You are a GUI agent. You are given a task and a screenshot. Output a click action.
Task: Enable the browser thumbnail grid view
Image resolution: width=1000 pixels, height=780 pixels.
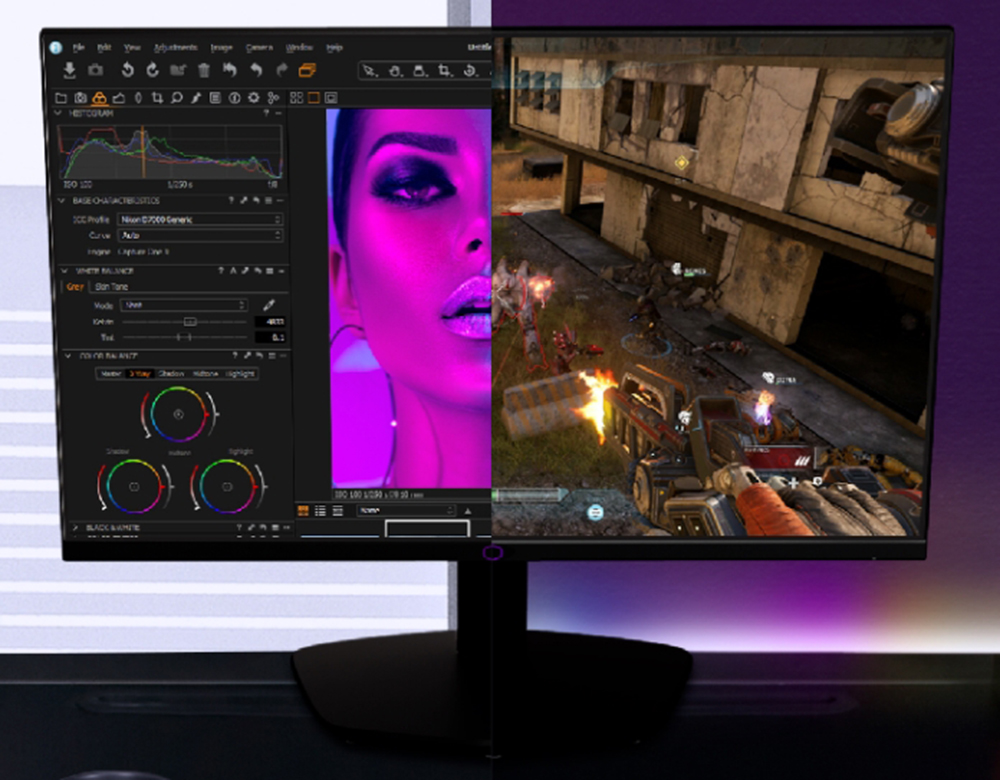pyautogui.click(x=303, y=511)
